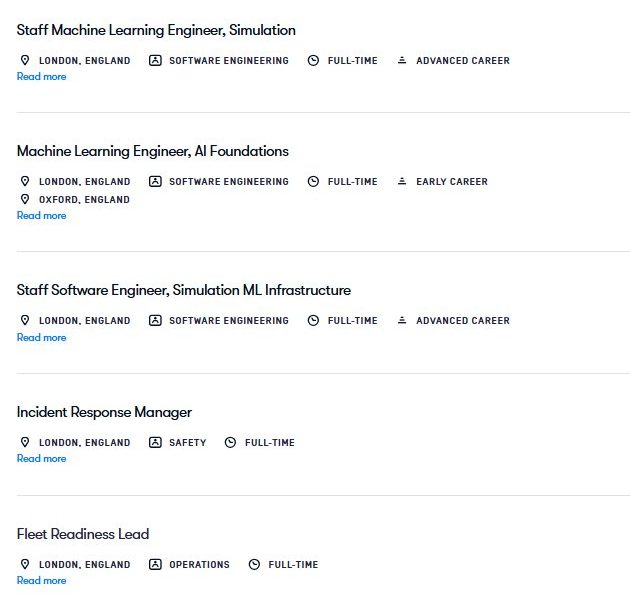
Task: Click career icon in Simulation ML Infrastructure row
Action: tap(402, 321)
